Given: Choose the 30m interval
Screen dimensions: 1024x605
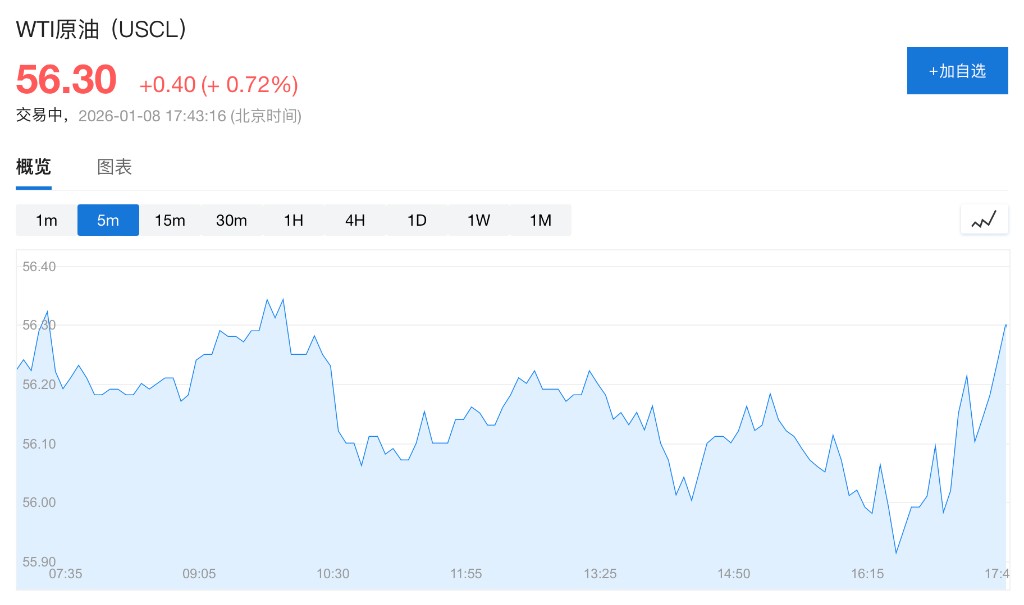Looking at the screenshot, I should click(231, 220).
